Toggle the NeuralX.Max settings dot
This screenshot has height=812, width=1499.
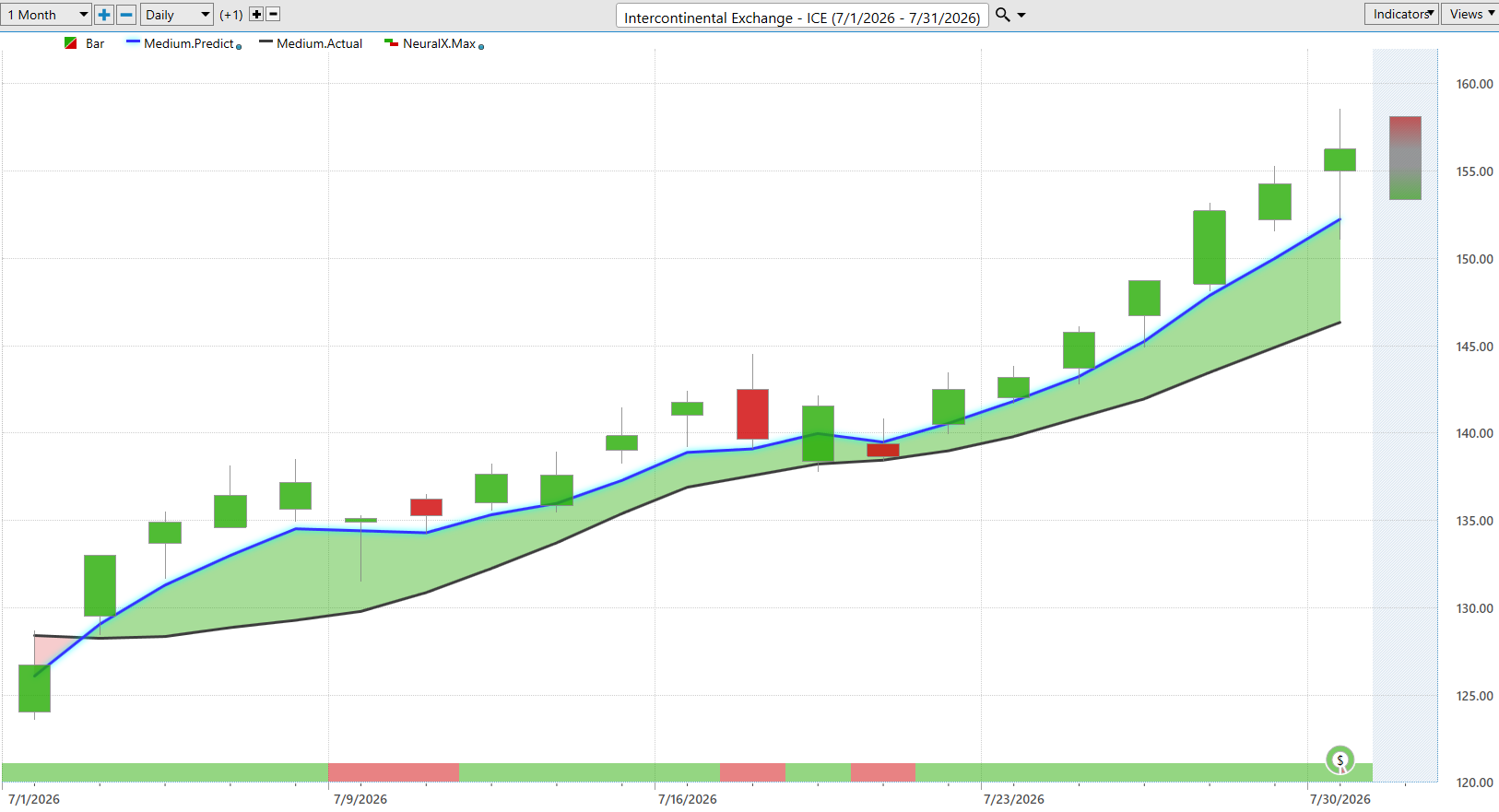(x=481, y=46)
